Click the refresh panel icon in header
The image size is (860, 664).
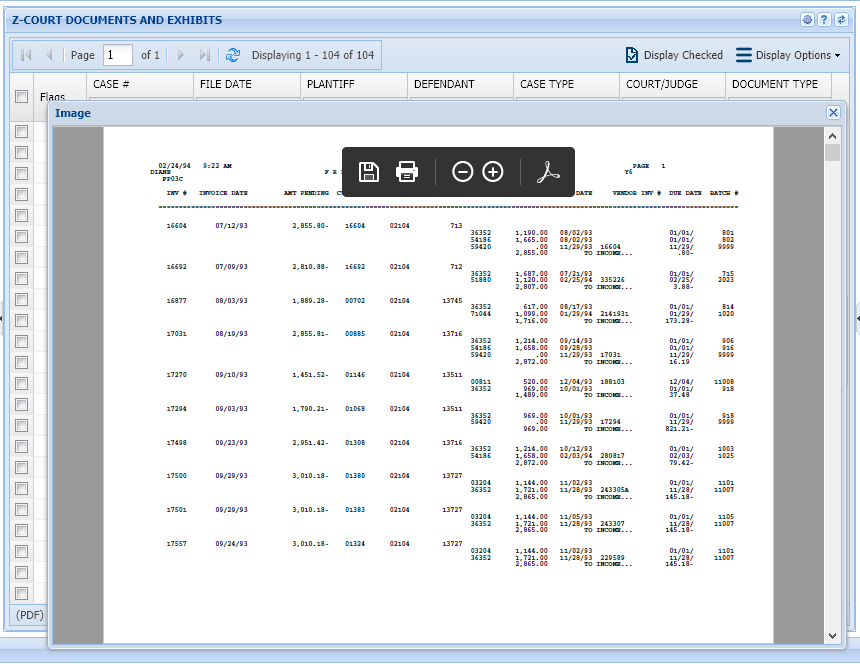coord(841,20)
